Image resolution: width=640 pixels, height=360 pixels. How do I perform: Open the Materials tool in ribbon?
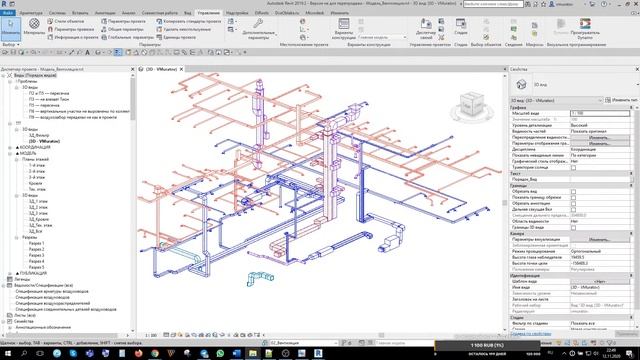pyautogui.click(x=34, y=27)
